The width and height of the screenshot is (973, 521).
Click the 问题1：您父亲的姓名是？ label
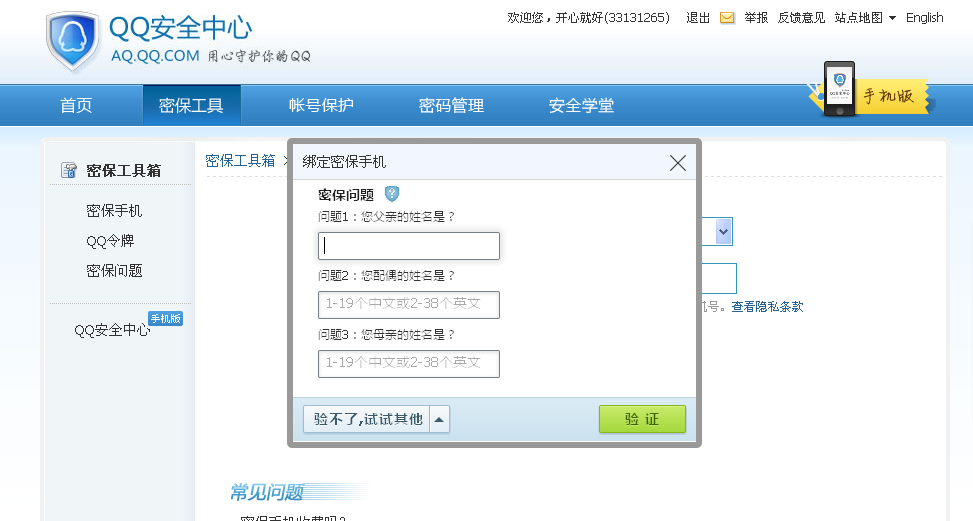(x=387, y=216)
